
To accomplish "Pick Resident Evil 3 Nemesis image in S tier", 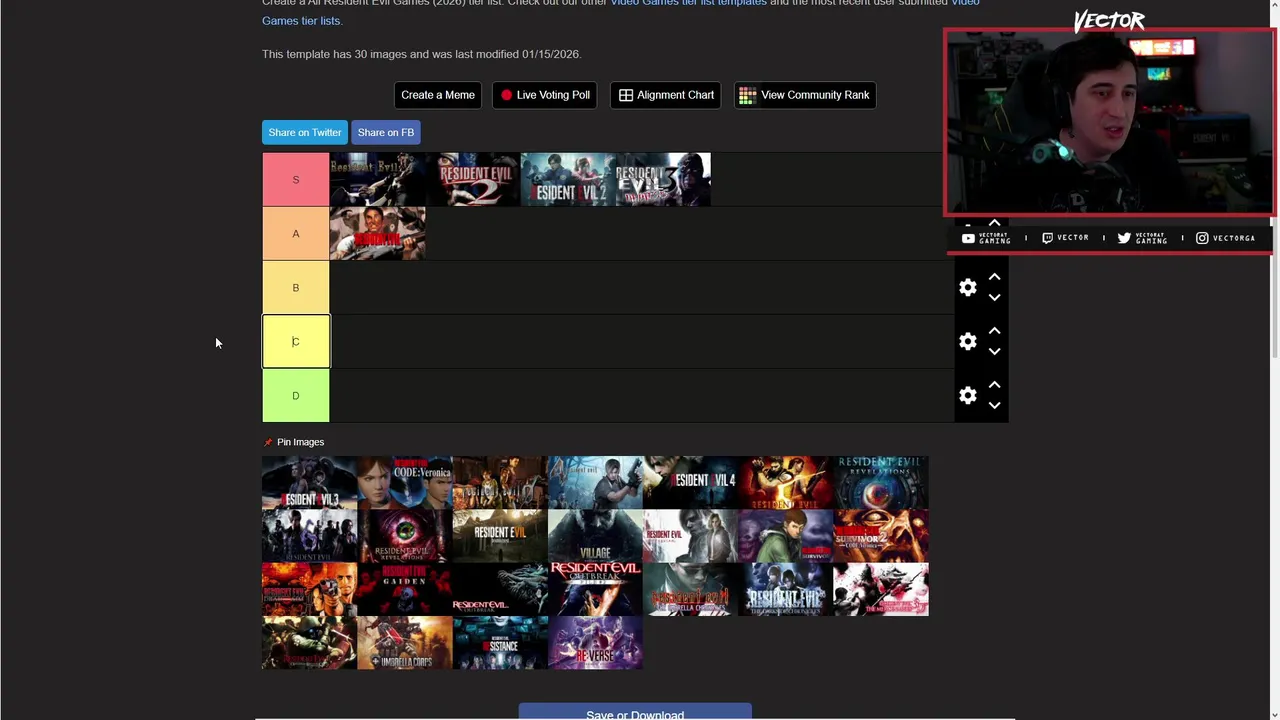I will coord(663,180).
